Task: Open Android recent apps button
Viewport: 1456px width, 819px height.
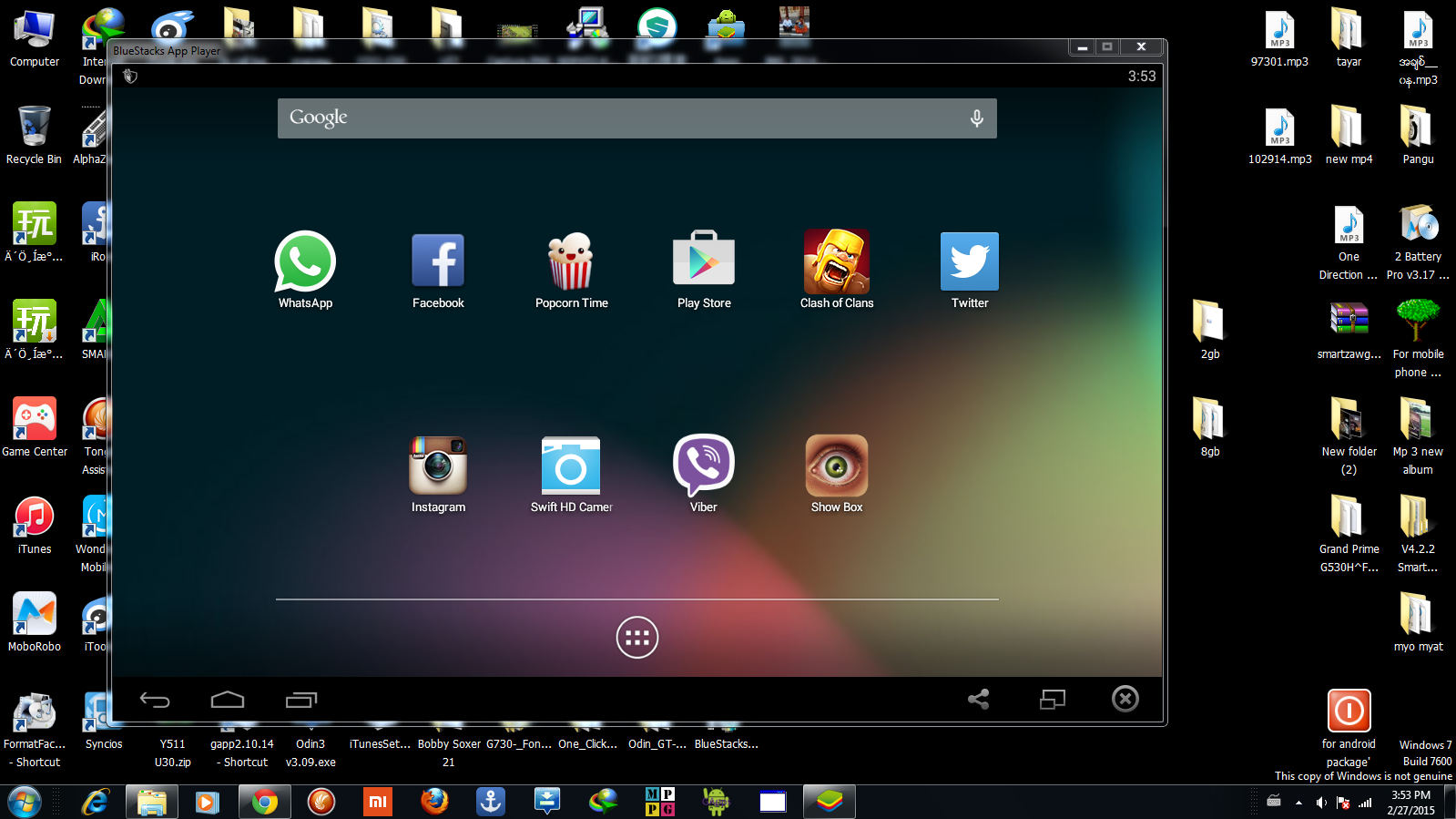Action: coord(300,700)
